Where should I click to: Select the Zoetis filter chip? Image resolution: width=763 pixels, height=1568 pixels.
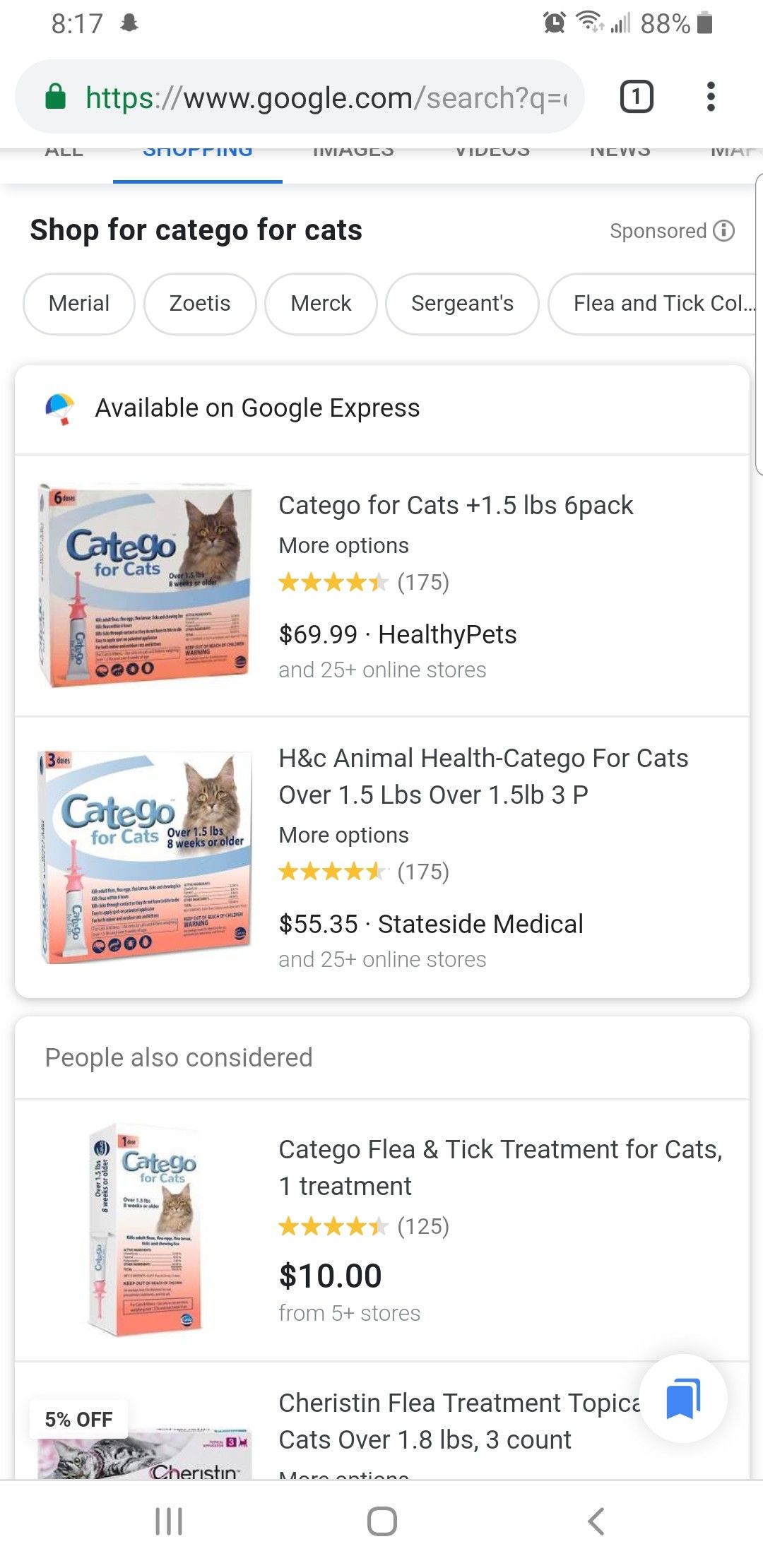click(200, 304)
